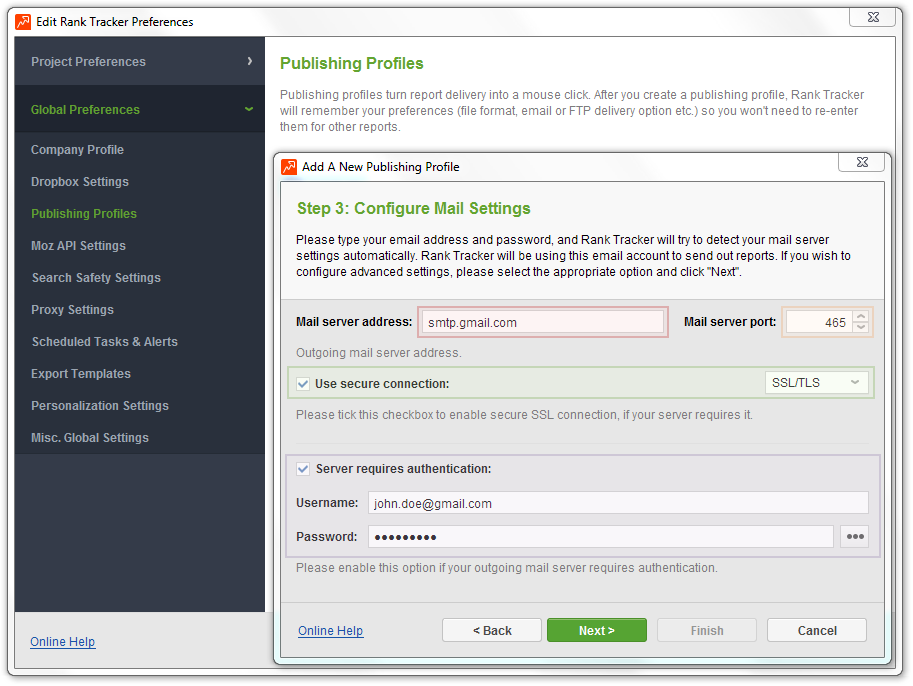This screenshot has height=686, width=913.
Task: Open Export Templates section
Action: tap(81, 374)
